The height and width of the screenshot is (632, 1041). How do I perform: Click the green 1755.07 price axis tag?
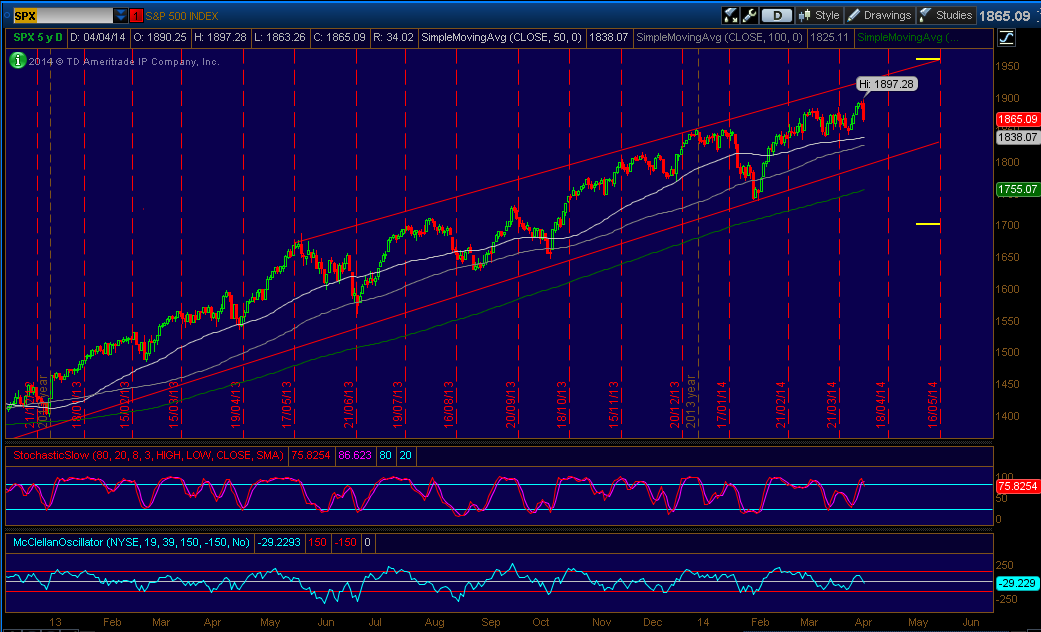1017,189
